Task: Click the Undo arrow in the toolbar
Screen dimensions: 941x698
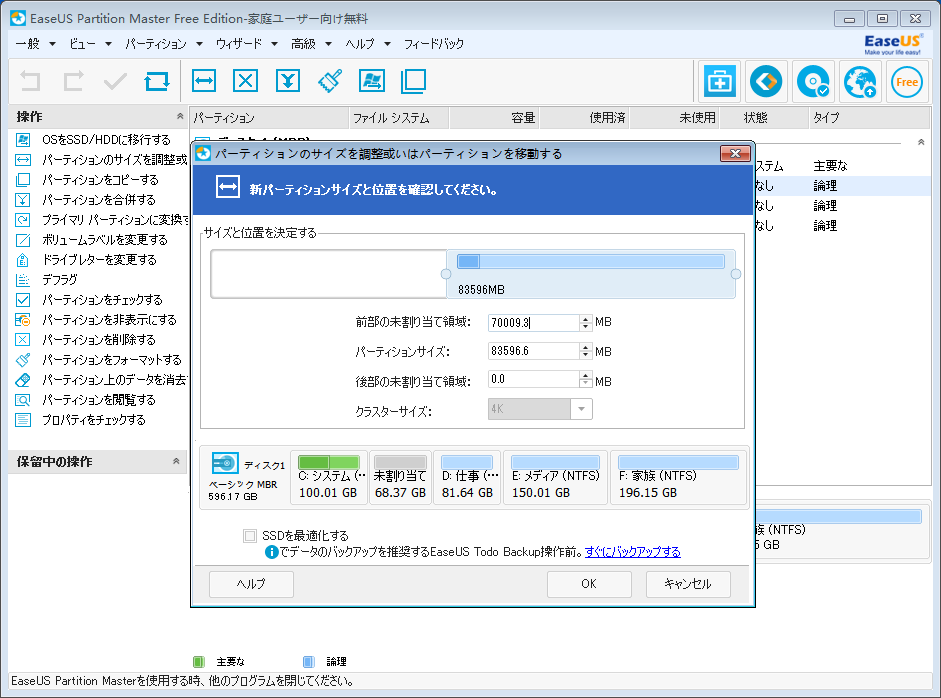Action: pyautogui.click(x=30, y=81)
